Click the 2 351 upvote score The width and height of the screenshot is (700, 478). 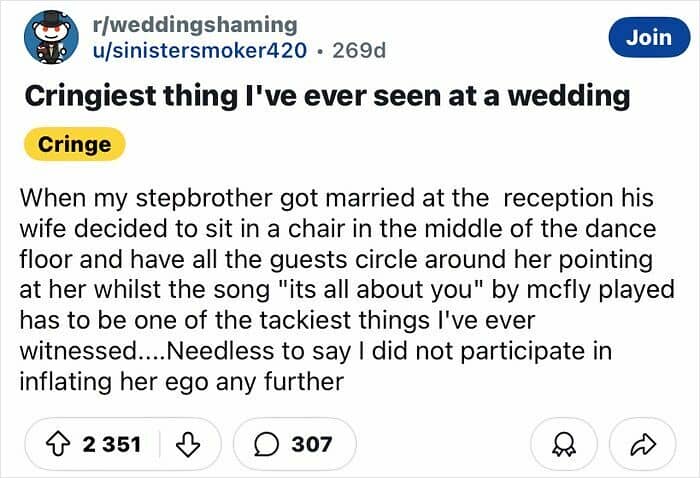[x=112, y=445]
